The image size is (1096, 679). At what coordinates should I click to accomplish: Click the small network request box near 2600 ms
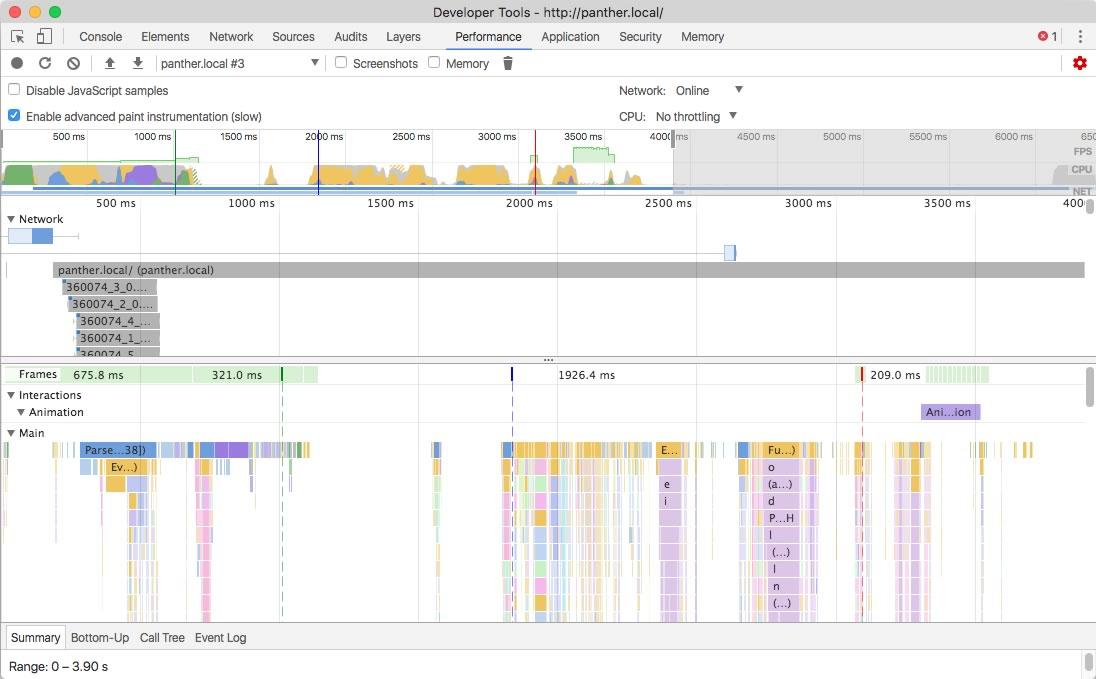pyautogui.click(x=730, y=252)
